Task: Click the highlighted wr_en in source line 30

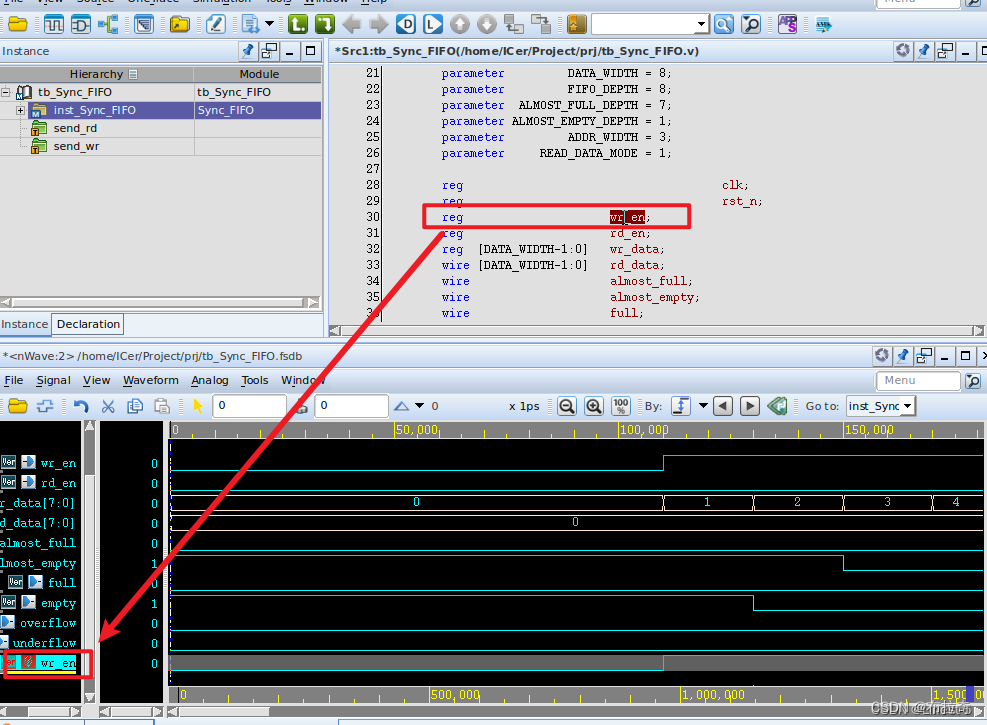Action: (x=627, y=218)
